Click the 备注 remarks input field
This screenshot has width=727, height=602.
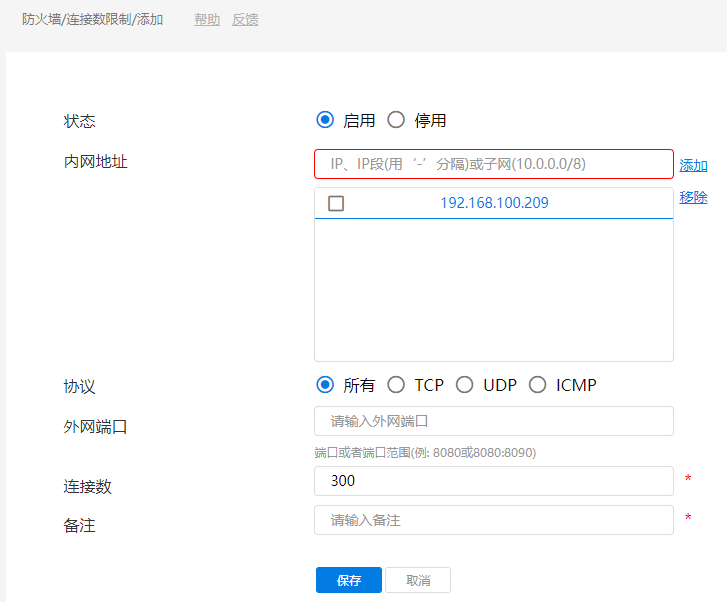(x=493, y=520)
